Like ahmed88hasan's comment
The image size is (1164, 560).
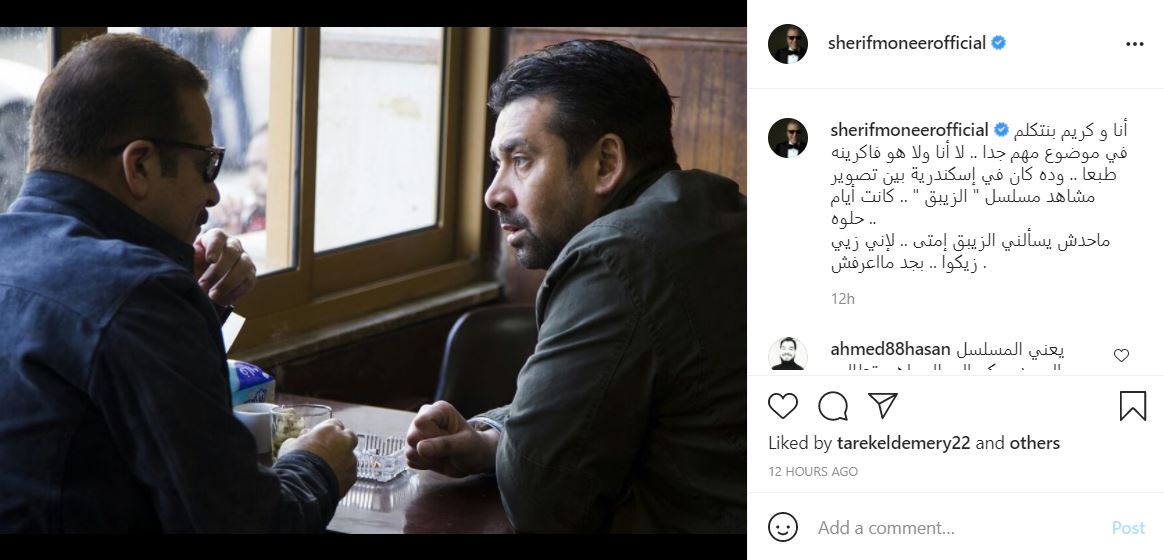coord(1121,355)
